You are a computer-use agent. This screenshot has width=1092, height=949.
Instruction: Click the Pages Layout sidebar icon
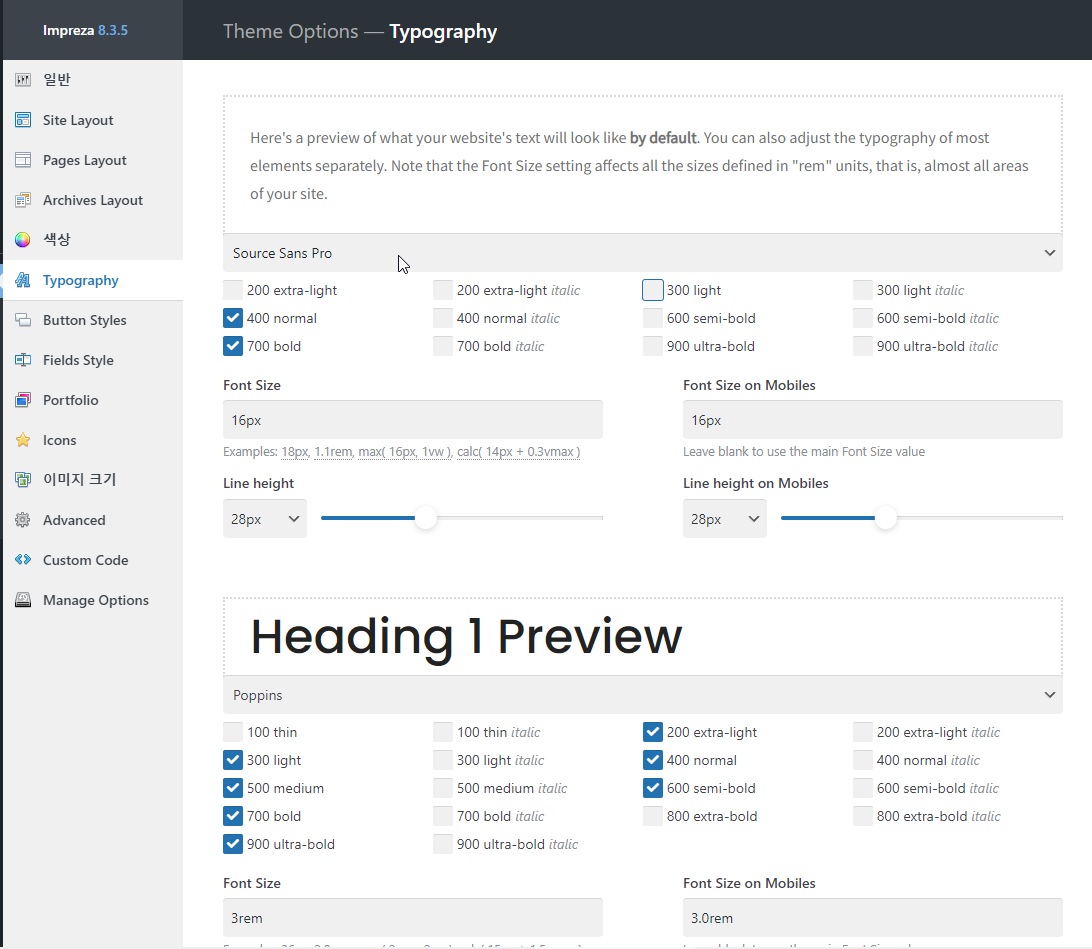click(x=23, y=159)
